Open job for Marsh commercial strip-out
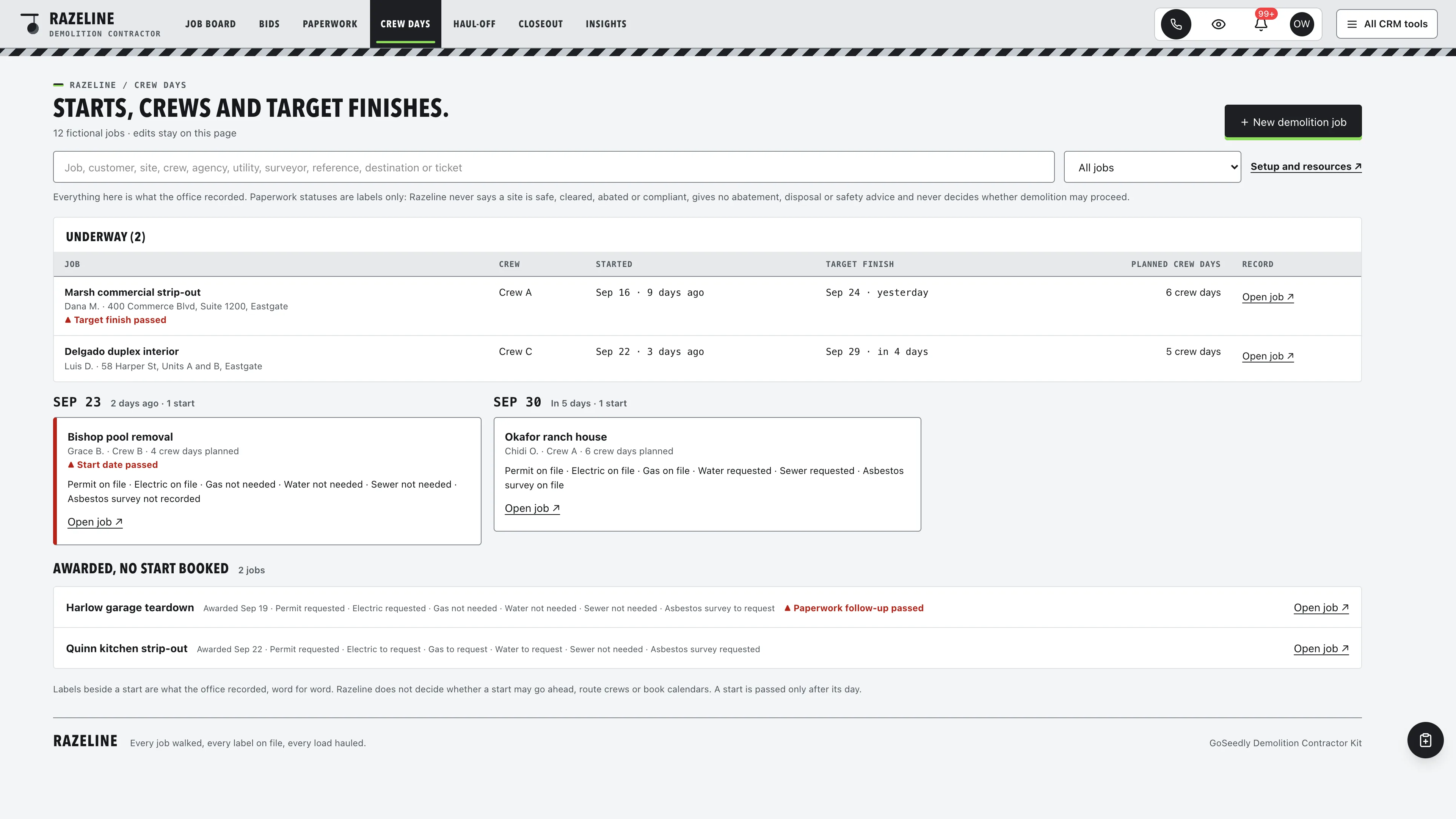 (1268, 297)
